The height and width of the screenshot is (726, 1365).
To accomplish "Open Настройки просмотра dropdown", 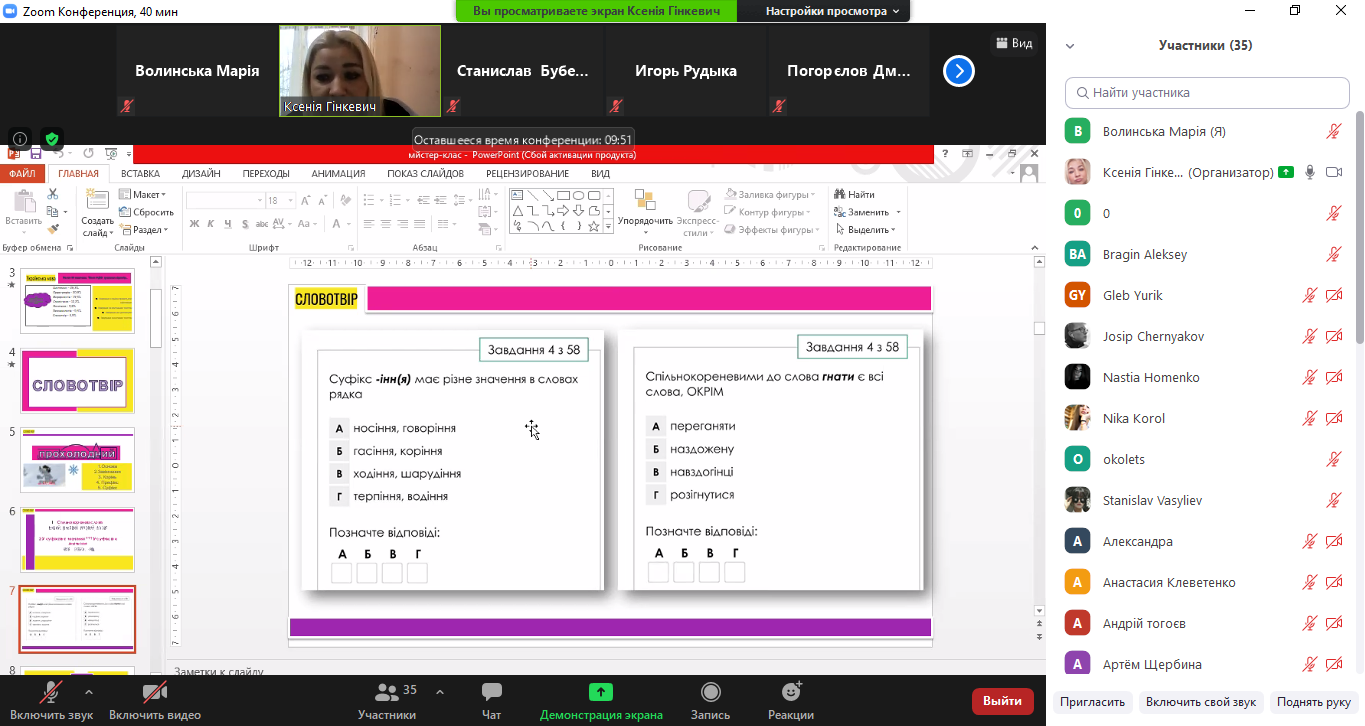I will 832,11.
